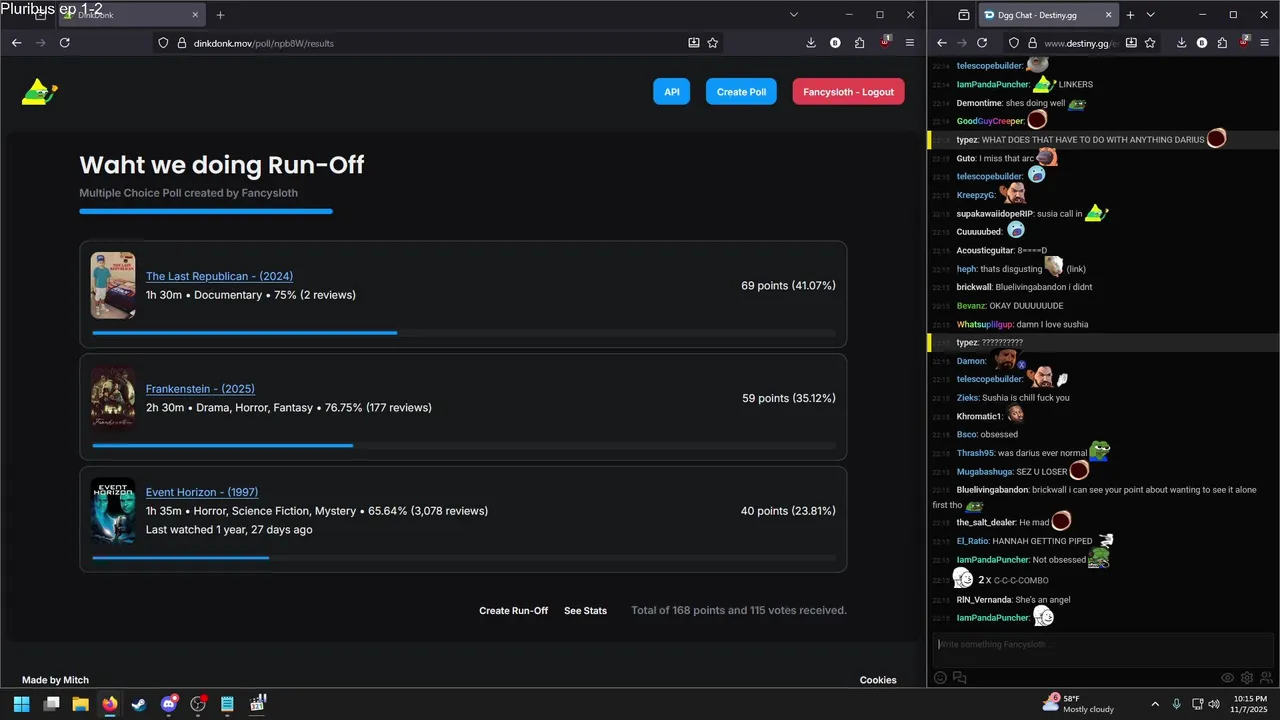Screen dimensions: 1280x720
Task: Click the dinkdonk.mov address bar URL
Action: (x=263, y=43)
